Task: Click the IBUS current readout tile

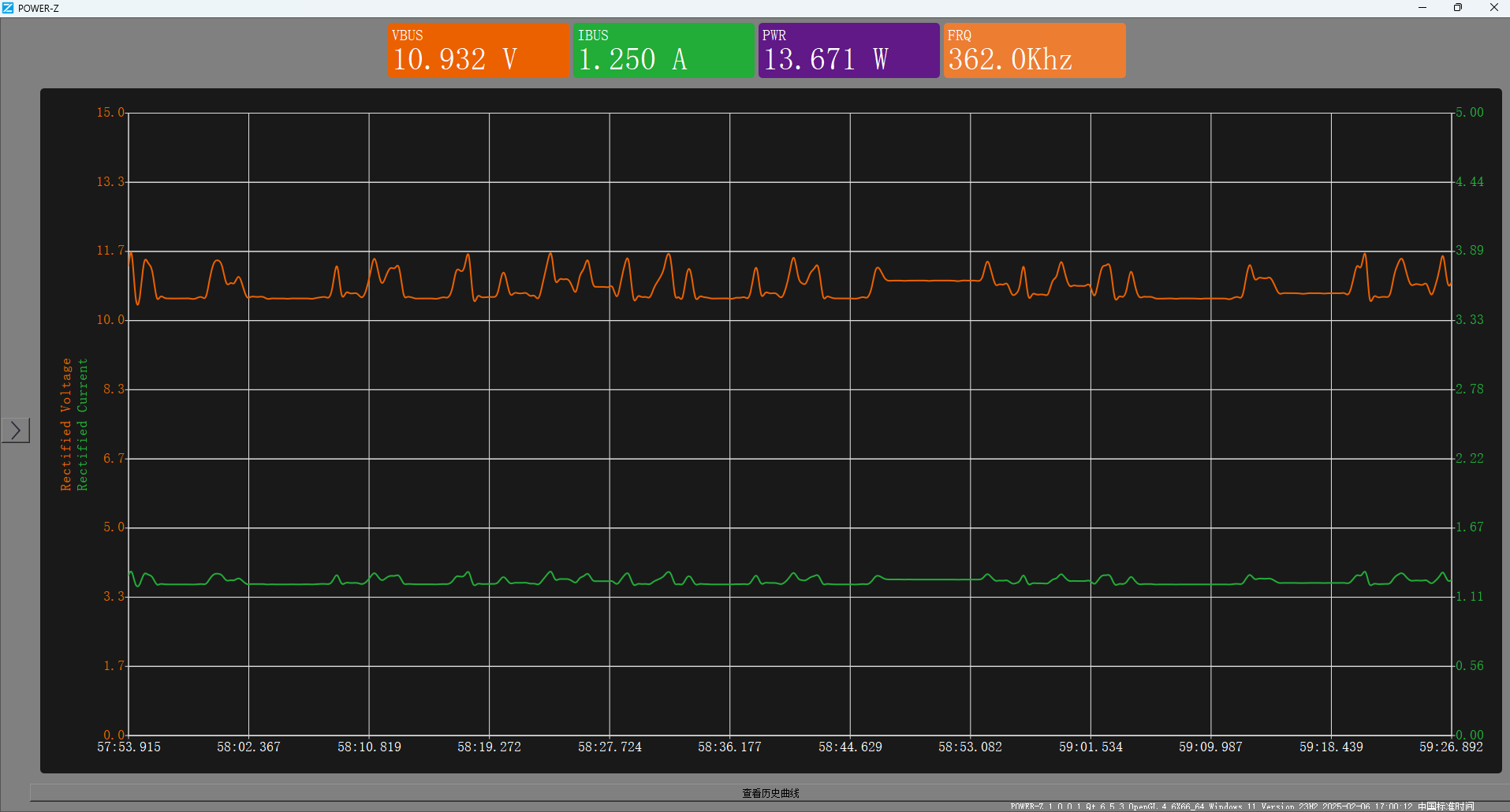Action: pos(663,50)
